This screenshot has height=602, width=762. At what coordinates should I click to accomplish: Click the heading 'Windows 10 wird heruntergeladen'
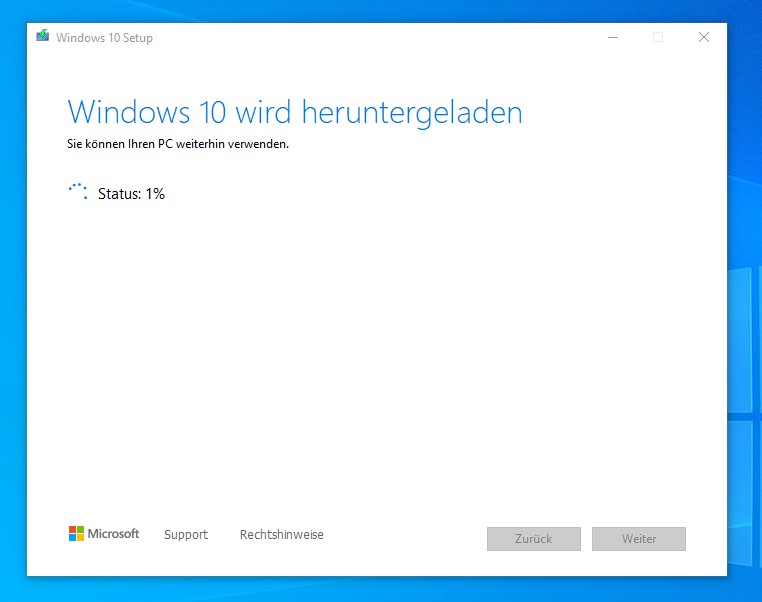click(x=294, y=113)
